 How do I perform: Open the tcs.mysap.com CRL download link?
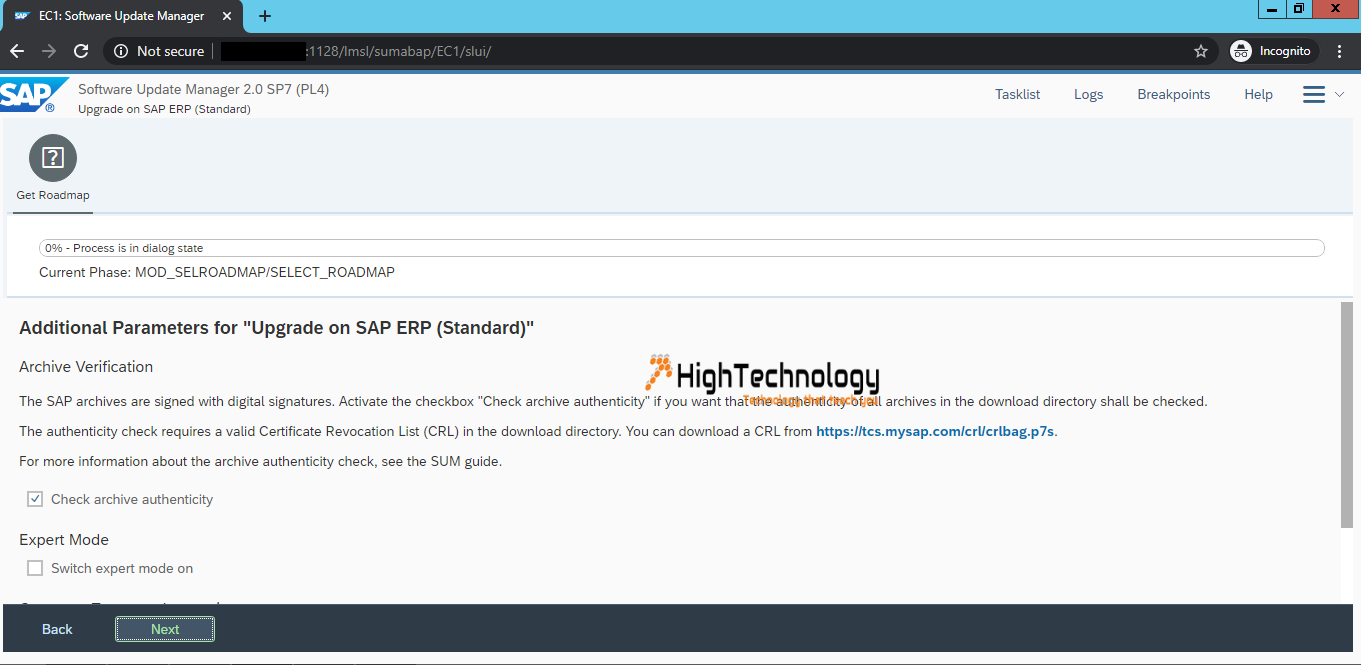point(935,432)
